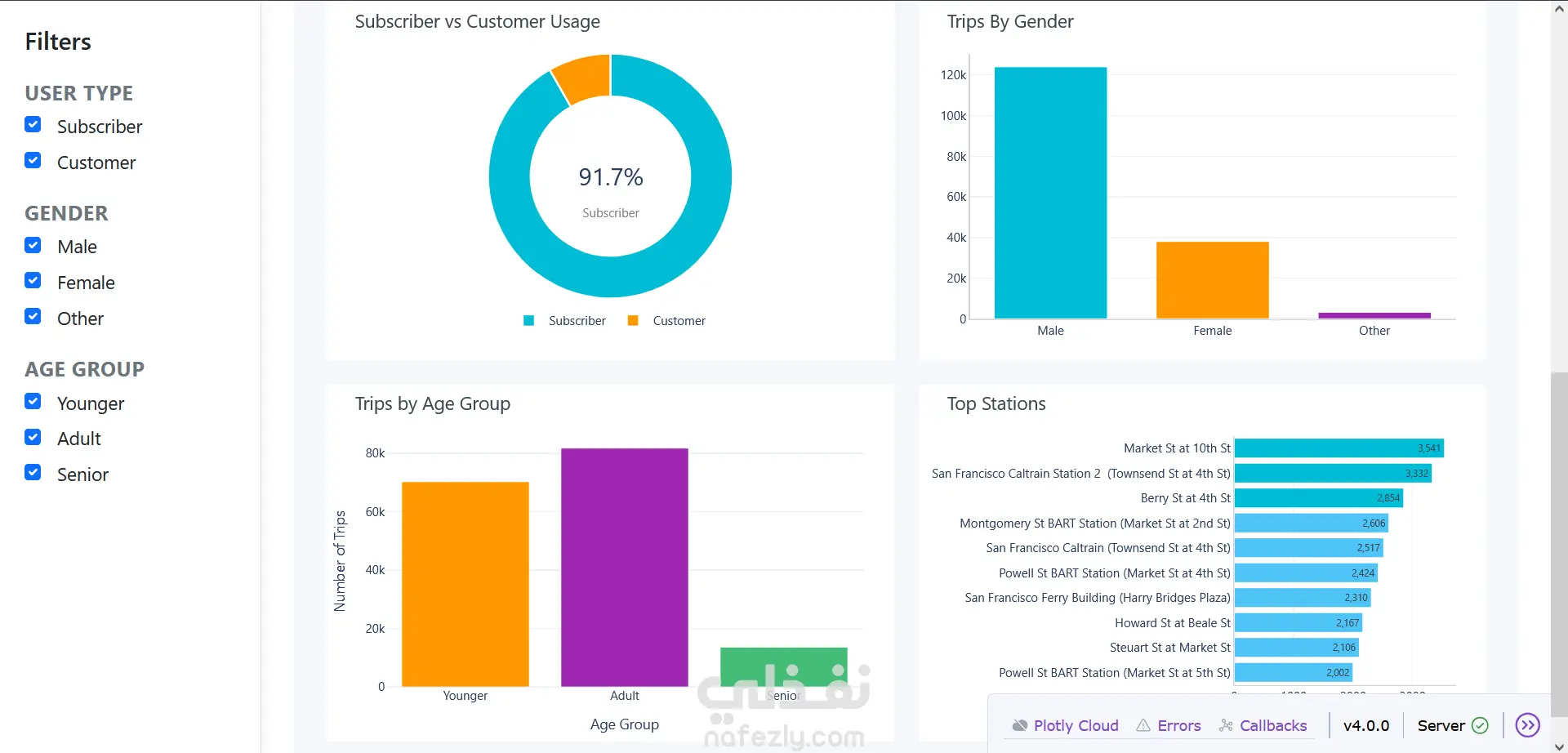Disable the Senior age group filter

click(x=33, y=472)
